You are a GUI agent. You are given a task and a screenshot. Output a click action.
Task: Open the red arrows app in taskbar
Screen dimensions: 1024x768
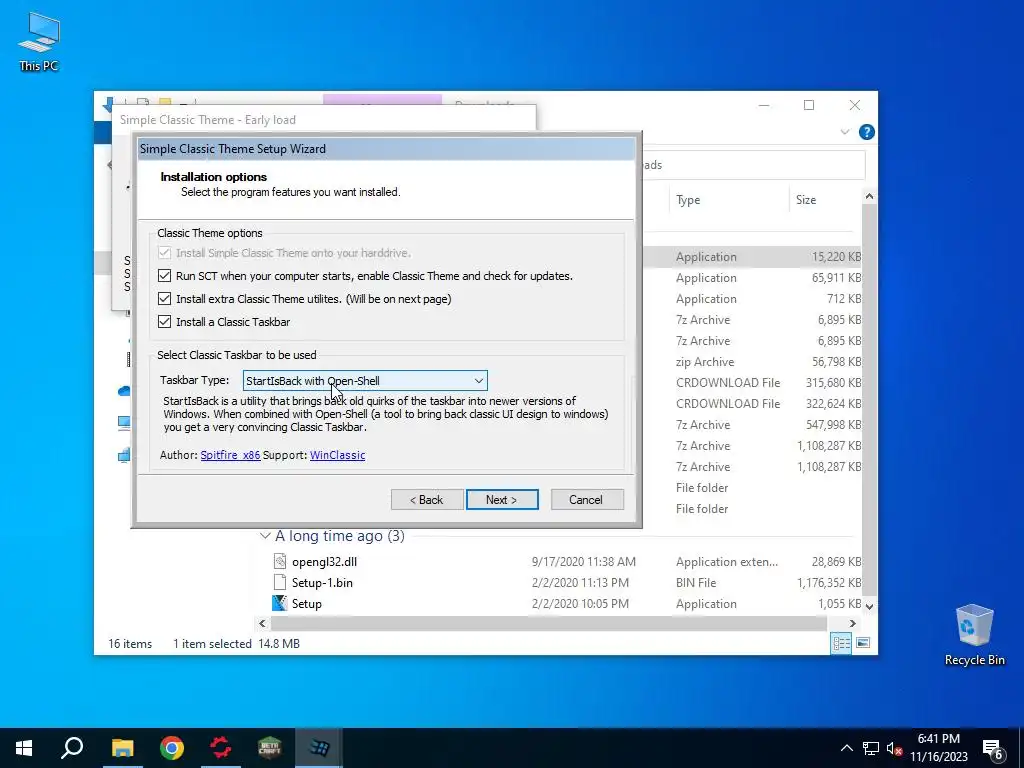pos(221,748)
